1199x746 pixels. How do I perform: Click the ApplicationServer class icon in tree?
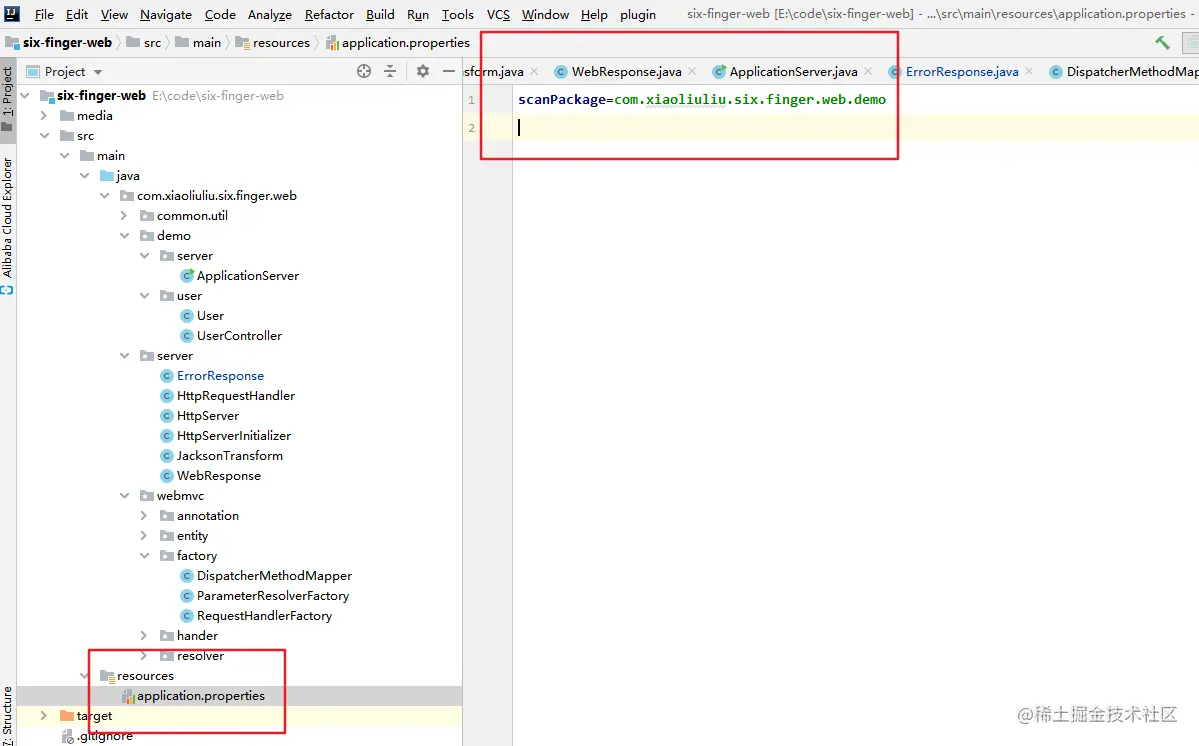tap(187, 275)
